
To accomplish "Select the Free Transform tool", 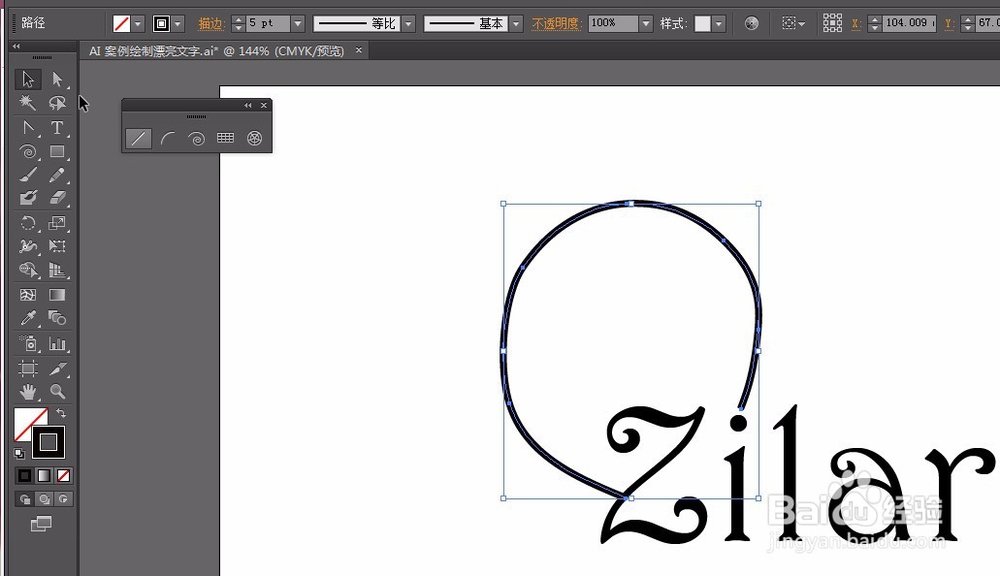I will click(57, 246).
